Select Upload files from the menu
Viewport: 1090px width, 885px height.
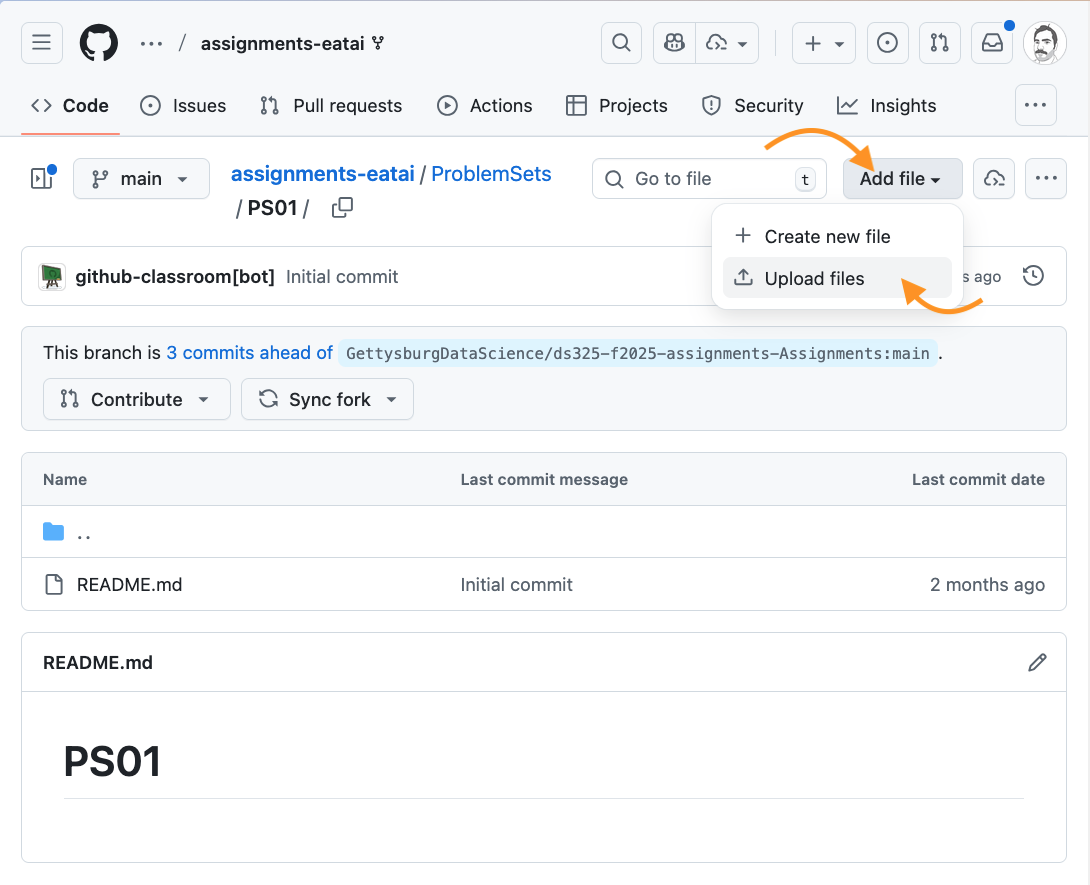(814, 279)
